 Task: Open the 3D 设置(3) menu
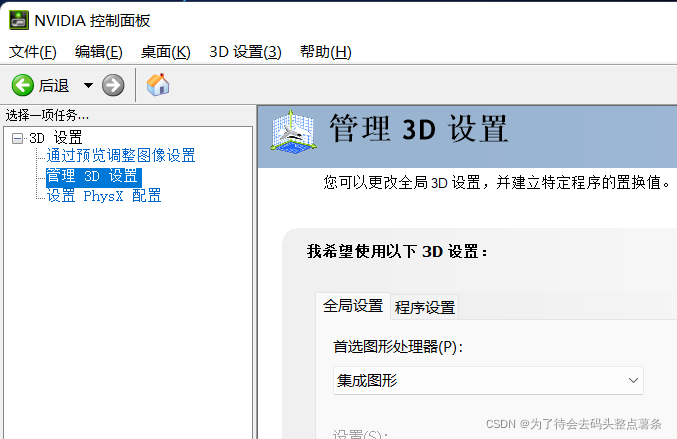(245, 52)
